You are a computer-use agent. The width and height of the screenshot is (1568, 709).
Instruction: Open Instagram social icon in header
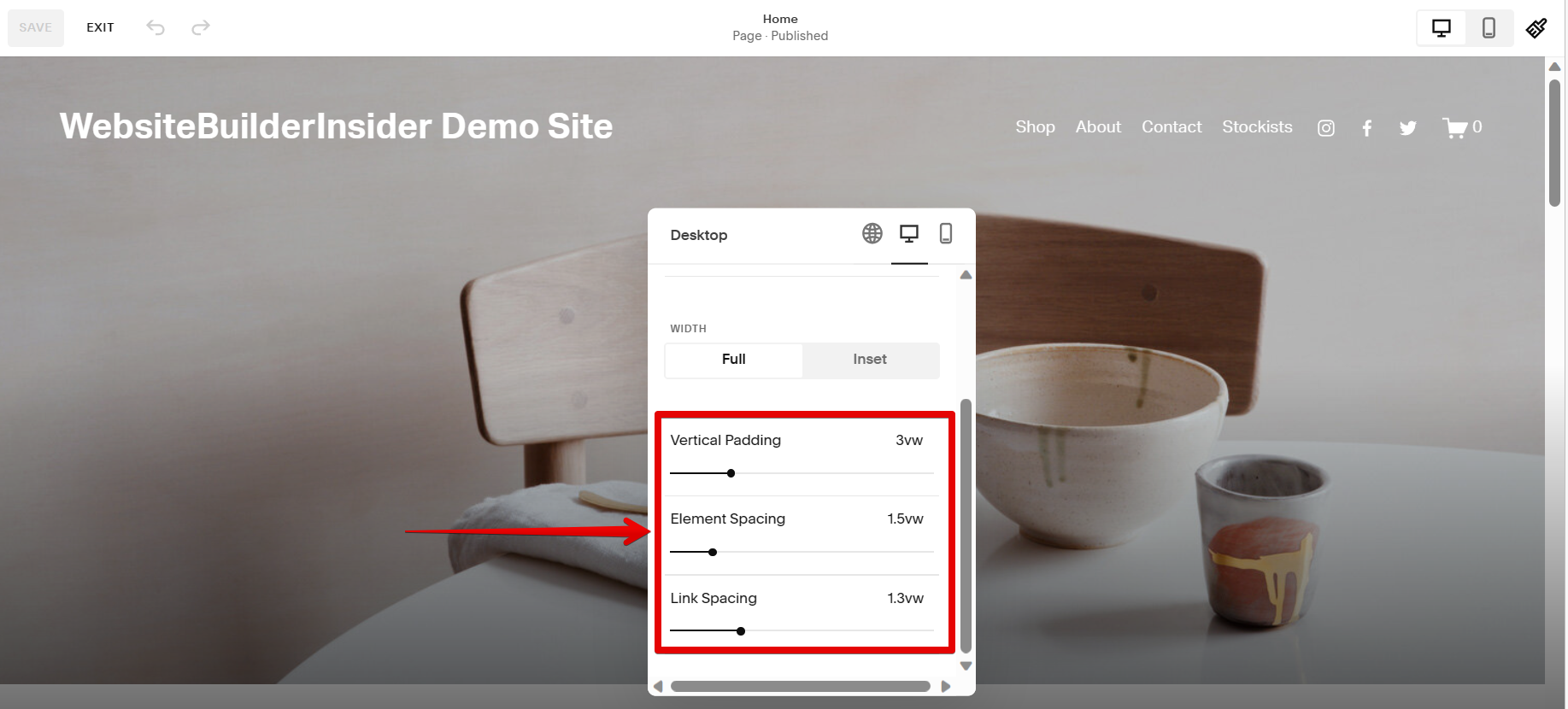[x=1326, y=128]
